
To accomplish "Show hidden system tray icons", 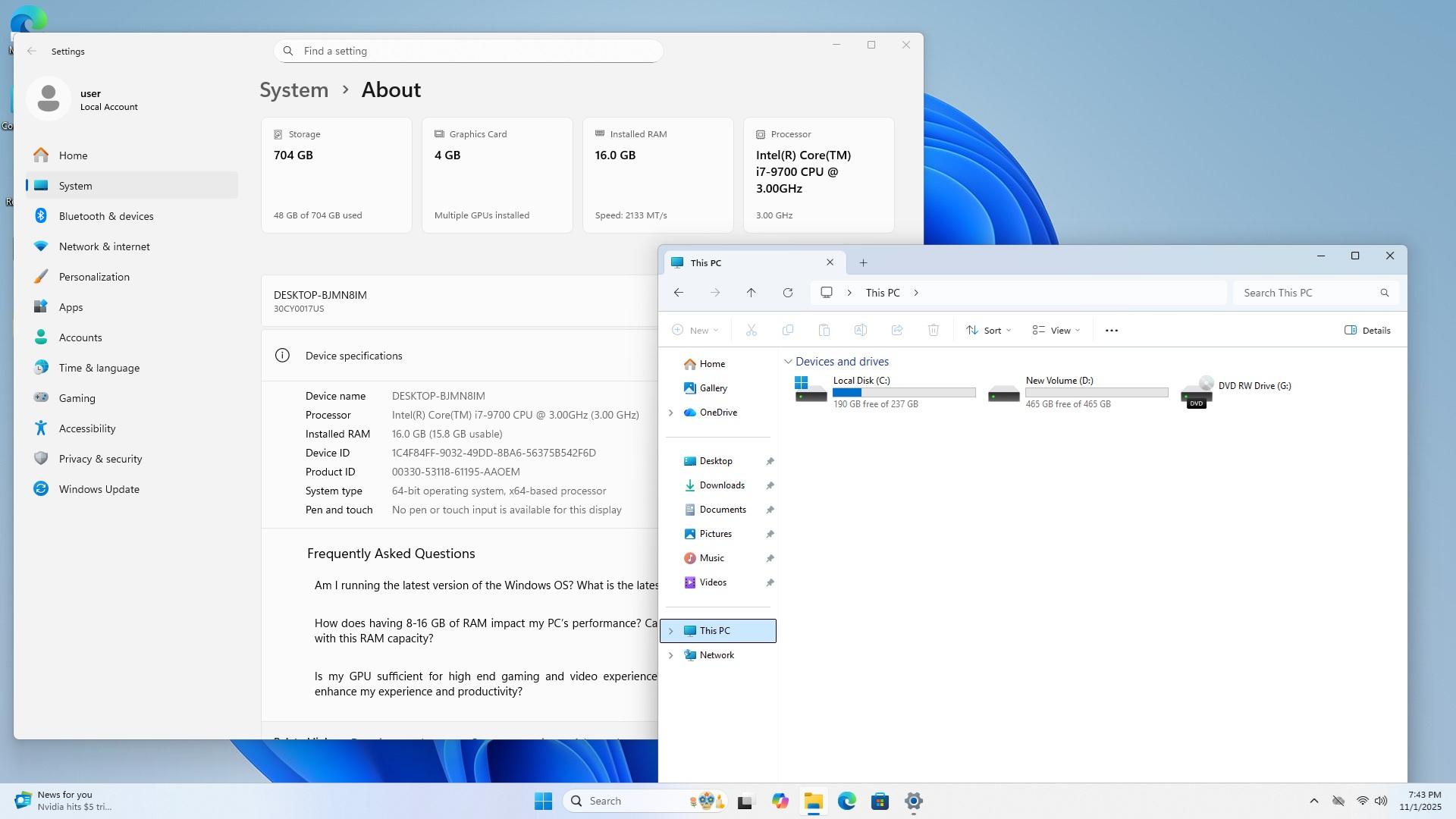I will (x=1314, y=801).
